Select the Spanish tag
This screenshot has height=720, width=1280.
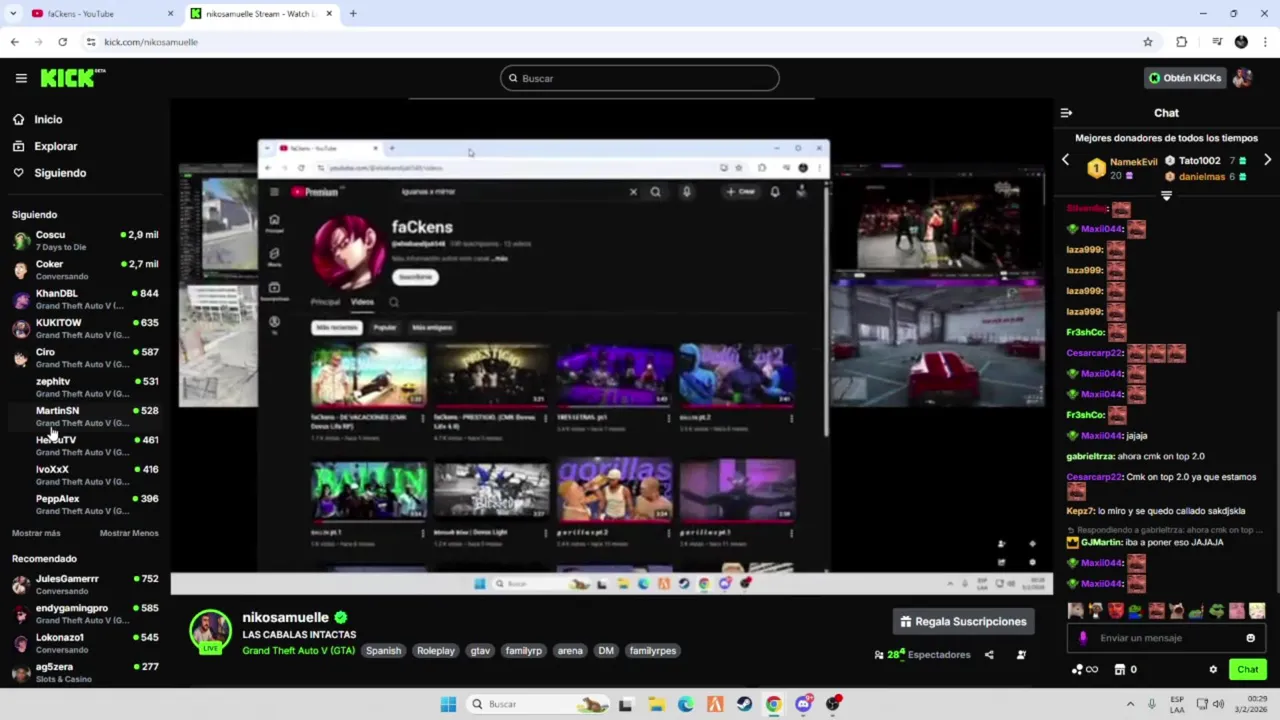[x=383, y=651]
